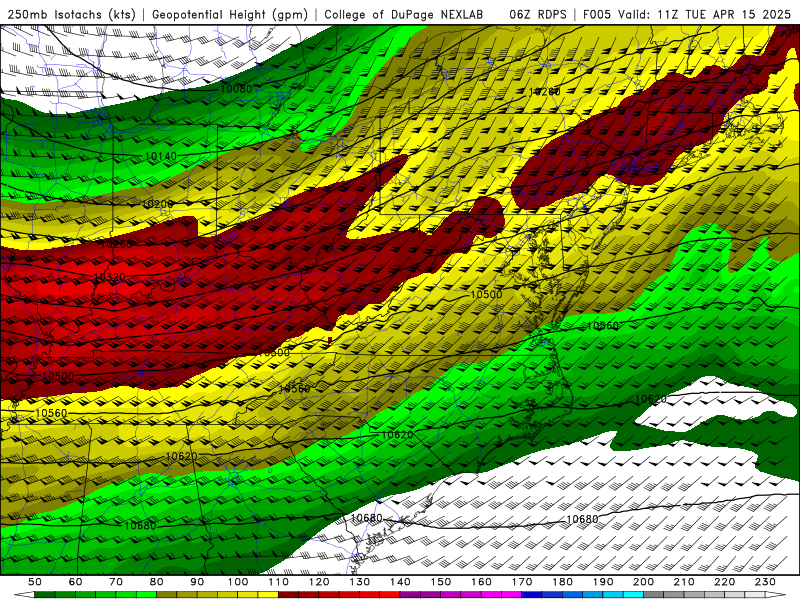800x600 pixels.
Task: Click the '250mb Isotachs (kts)' title text
Action: click(71, 15)
